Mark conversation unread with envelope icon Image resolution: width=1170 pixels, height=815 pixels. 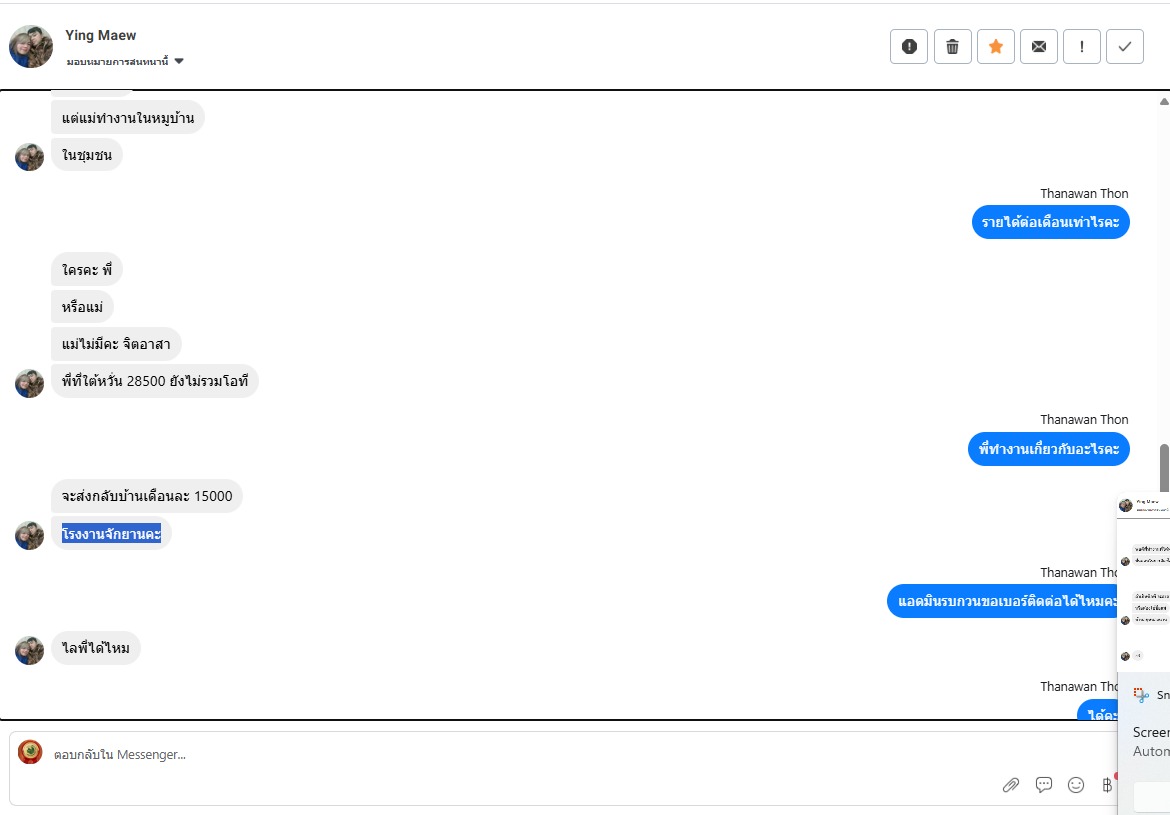point(1039,47)
